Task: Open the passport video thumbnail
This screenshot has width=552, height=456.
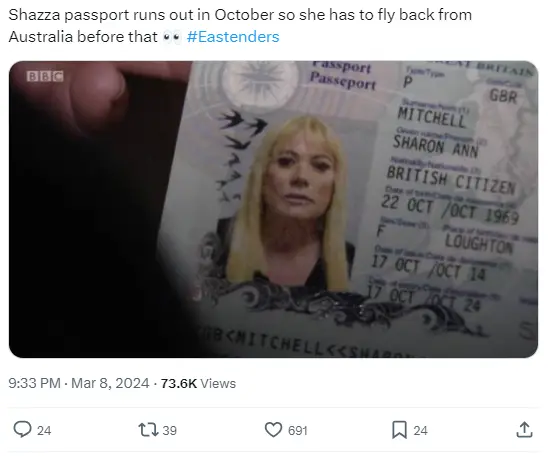Action: [273, 209]
